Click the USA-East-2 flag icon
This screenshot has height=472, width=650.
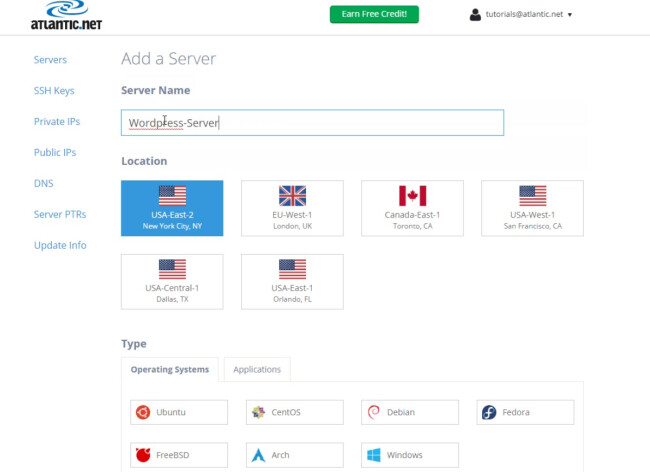[x=172, y=196]
